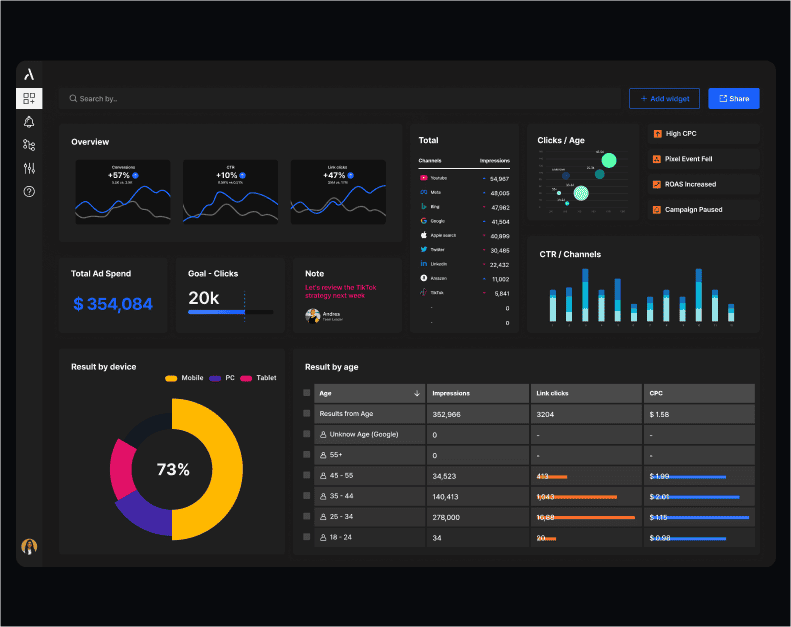Click the user avatar at sidebar bottom
This screenshot has height=627, width=791.
coord(29,546)
